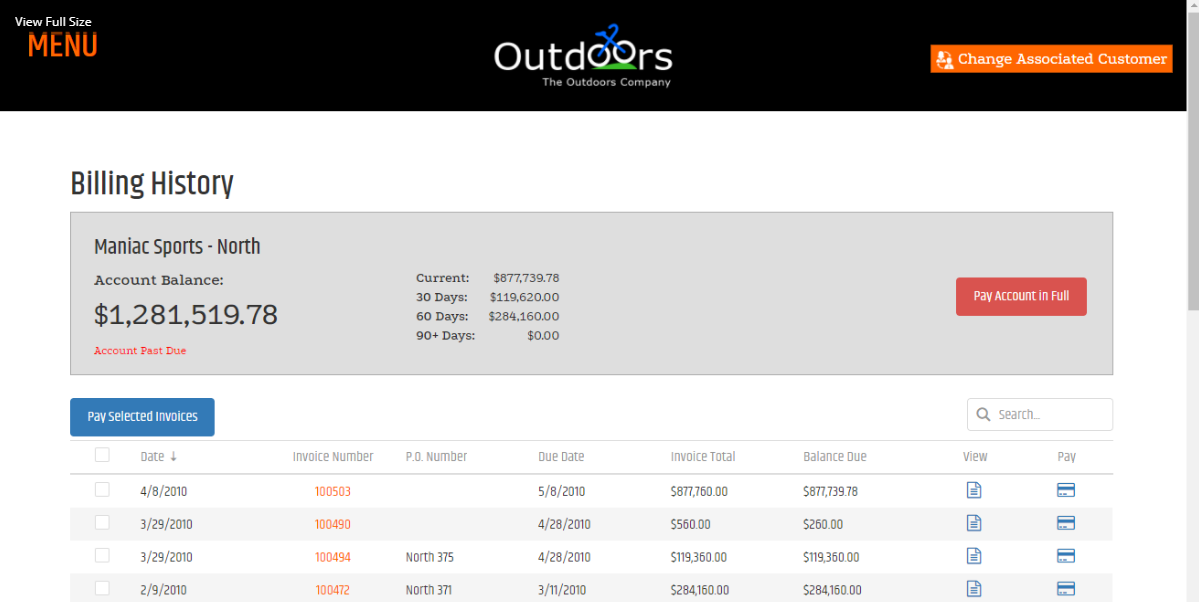View the document for invoice 100472
The width and height of the screenshot is (1199, 602).
(974, 588)
